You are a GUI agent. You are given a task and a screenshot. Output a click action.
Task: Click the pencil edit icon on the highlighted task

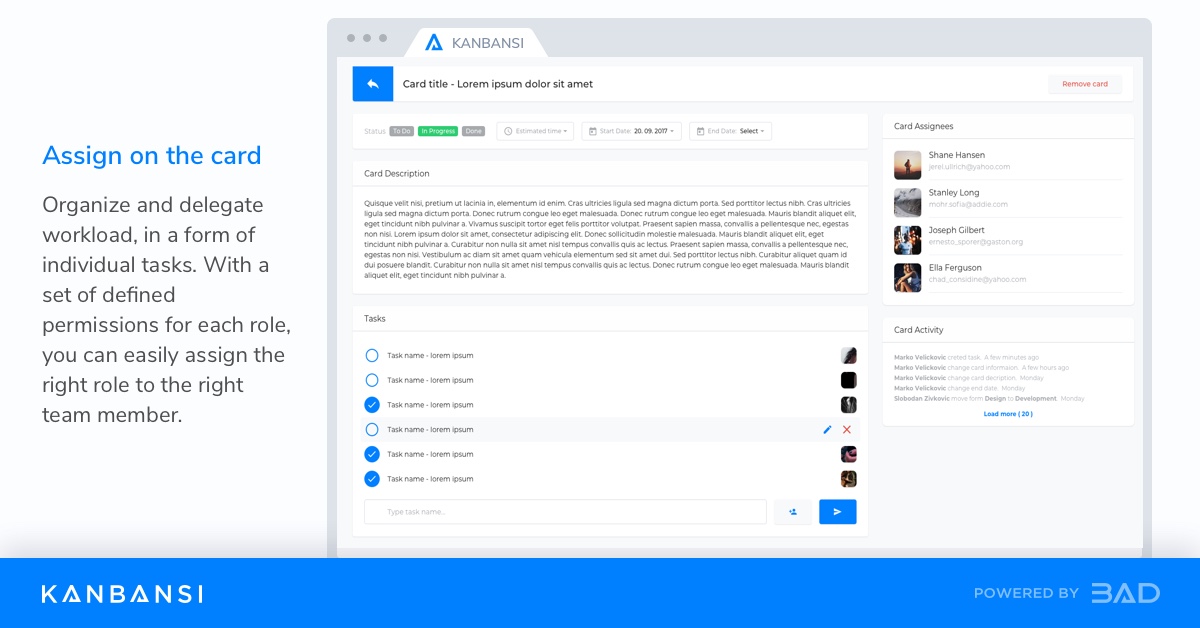point(827,429)
